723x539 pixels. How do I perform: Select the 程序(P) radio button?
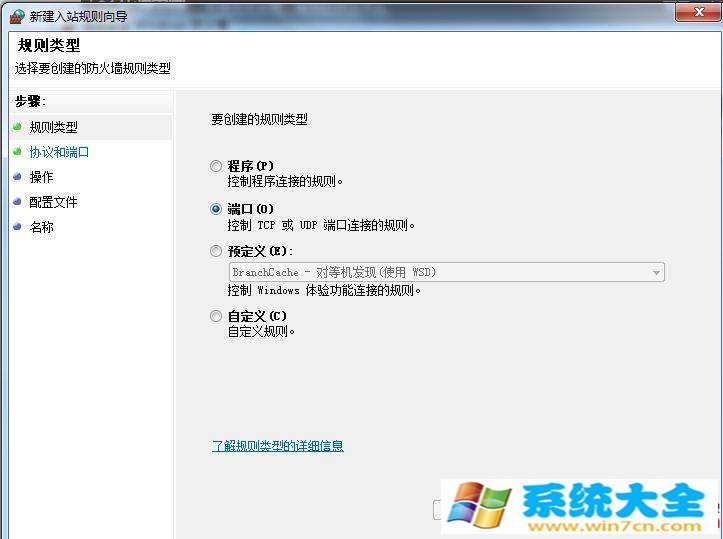pyautogui.click(x=215, y=166)
